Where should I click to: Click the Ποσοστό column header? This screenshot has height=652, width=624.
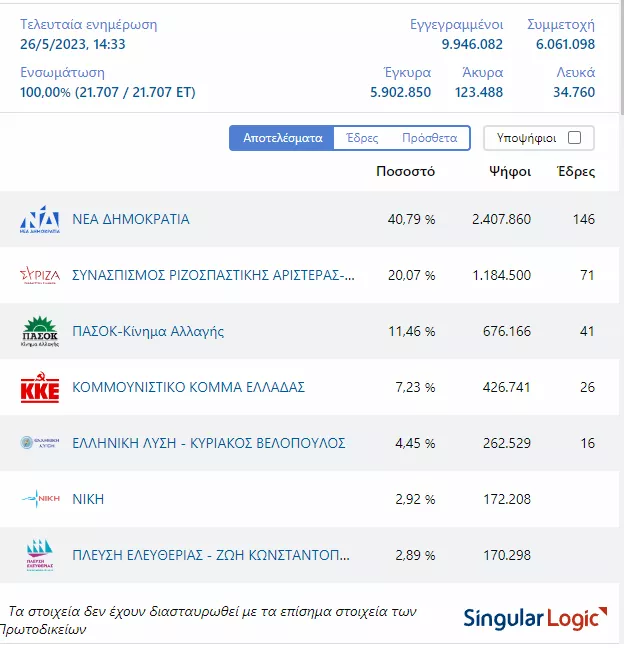(x=405, y=171)
